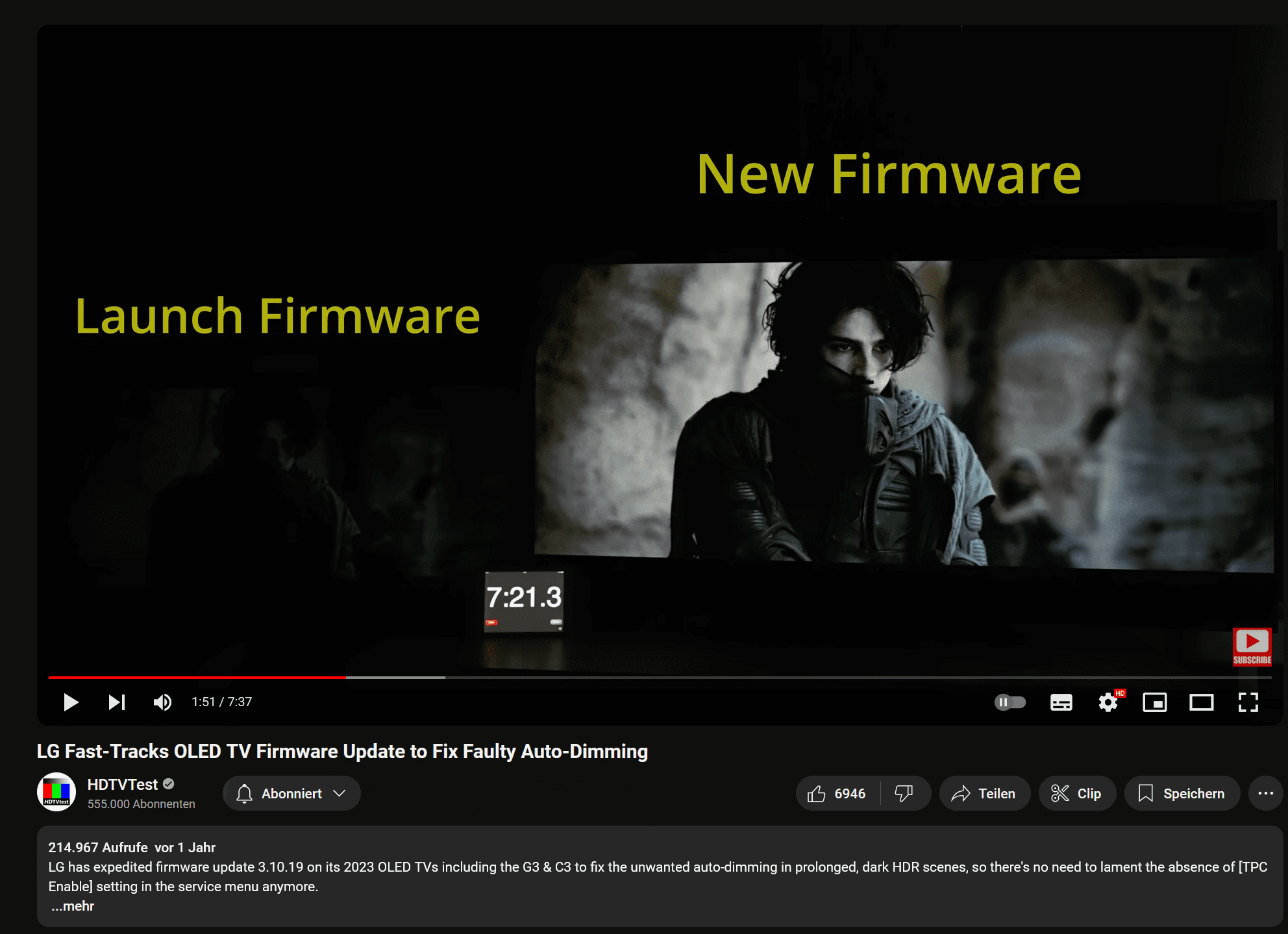Click the 1:51 / 7:37 time display

click(x=222, y=702)
